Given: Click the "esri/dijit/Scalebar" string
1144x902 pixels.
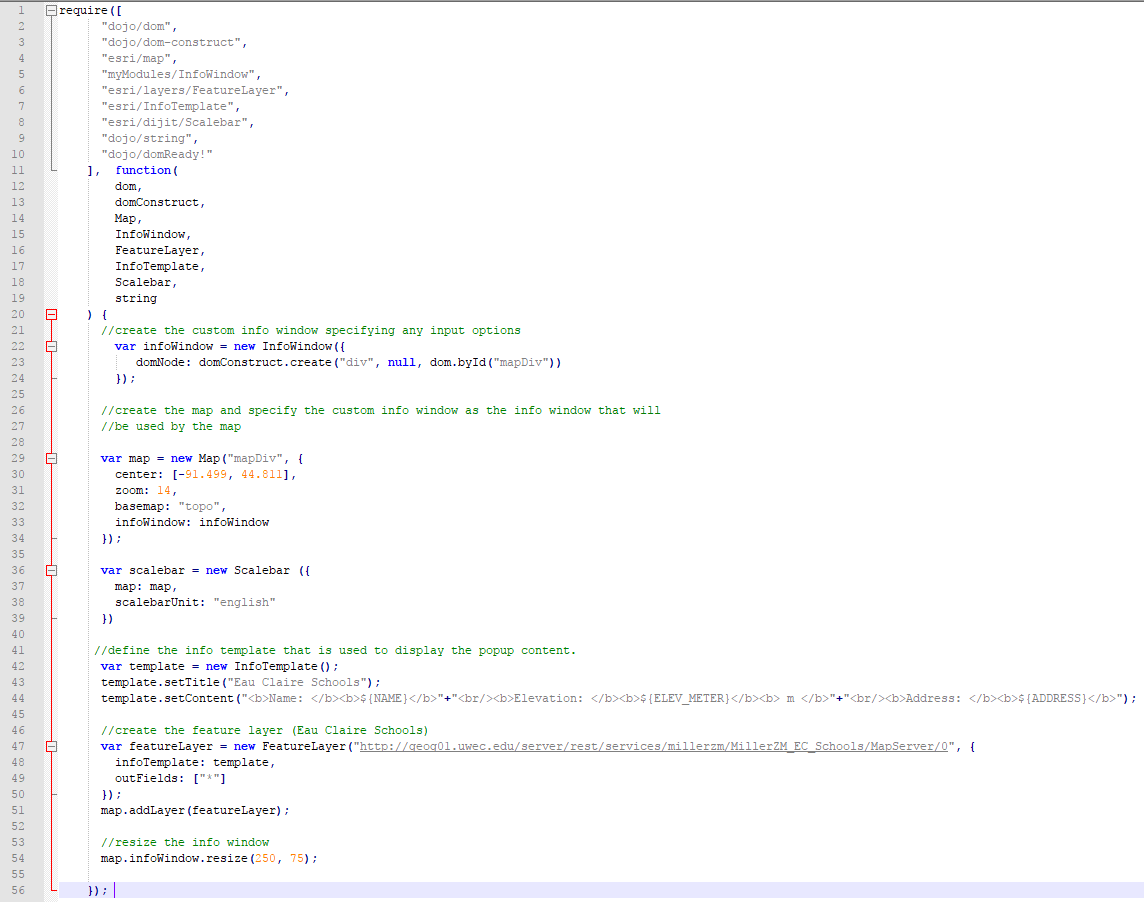Looking at the screenshot, I should pos(177,123).
